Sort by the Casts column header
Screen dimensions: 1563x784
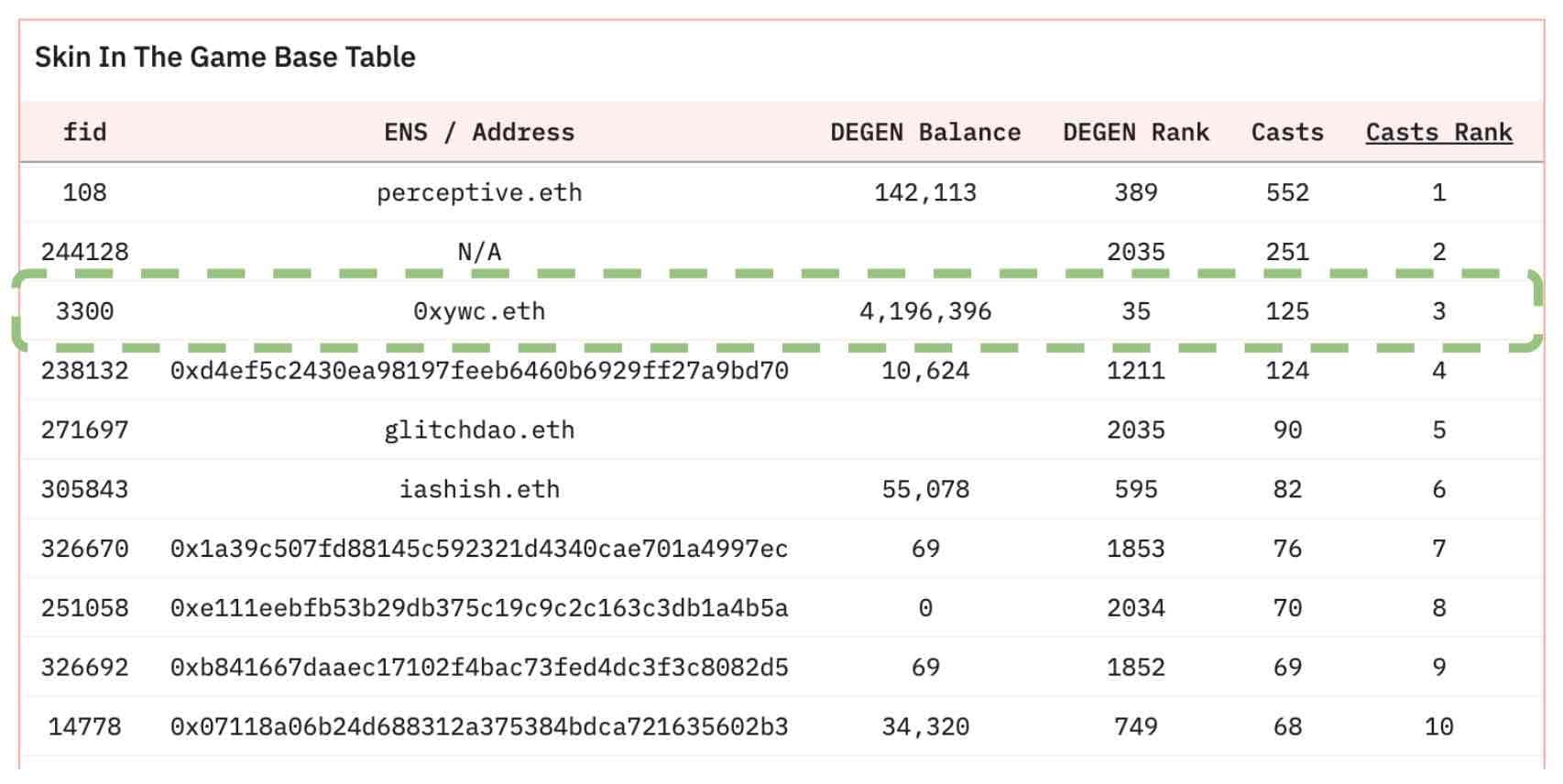click(1286, 133)
